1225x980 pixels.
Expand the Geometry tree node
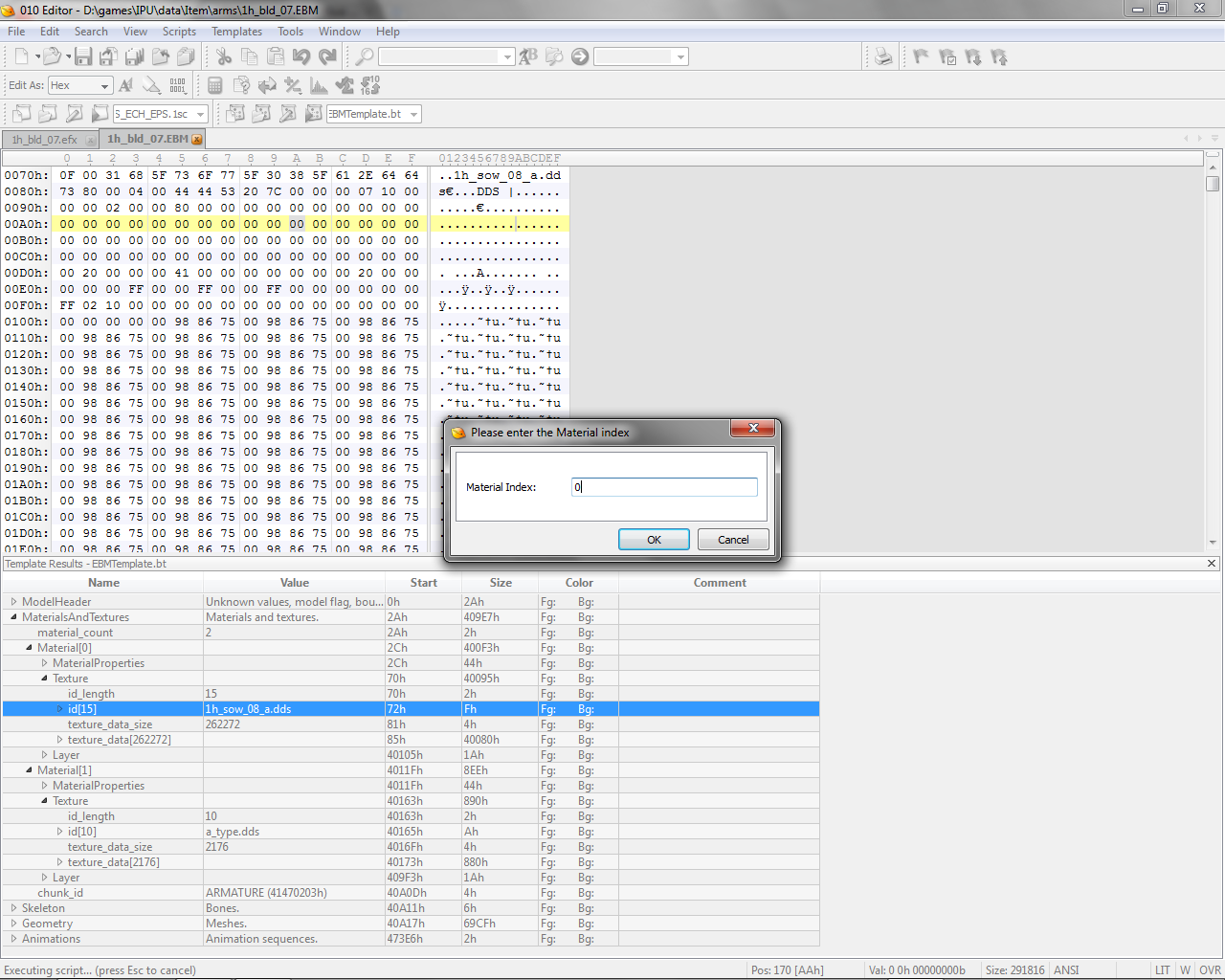pyautogui.click(x=13, y=924)
